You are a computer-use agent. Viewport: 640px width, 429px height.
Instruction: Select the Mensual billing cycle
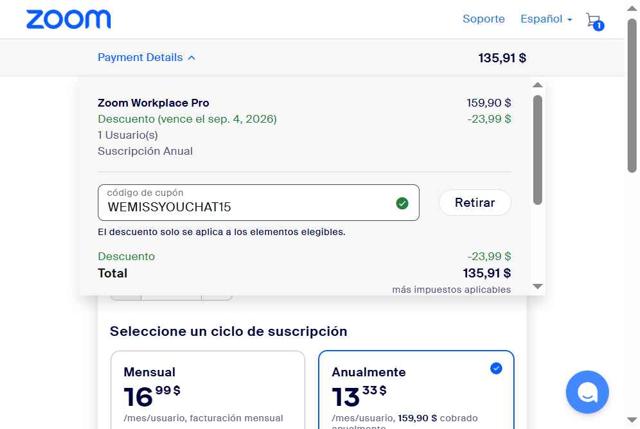(x=207, y=390)
